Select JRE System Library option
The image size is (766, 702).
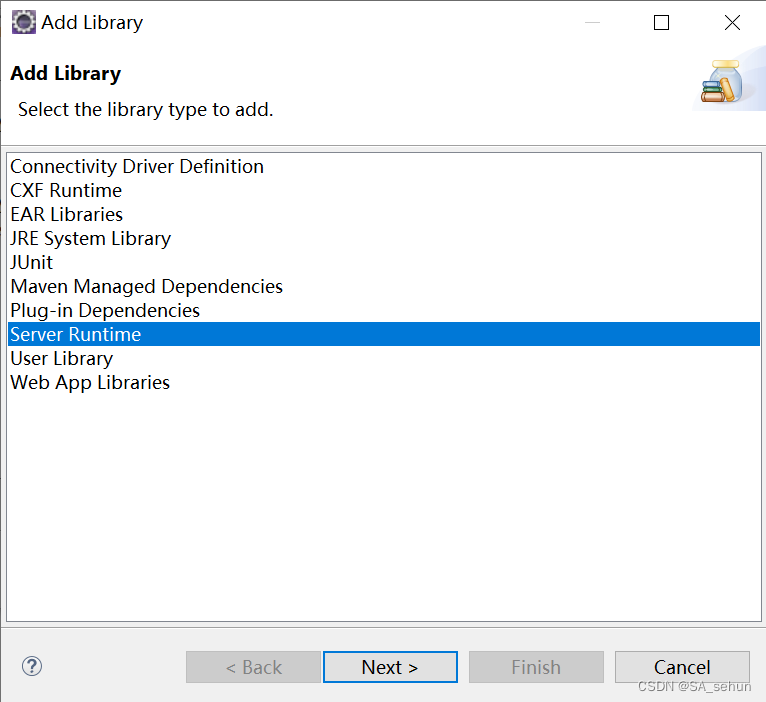point(90,239)
